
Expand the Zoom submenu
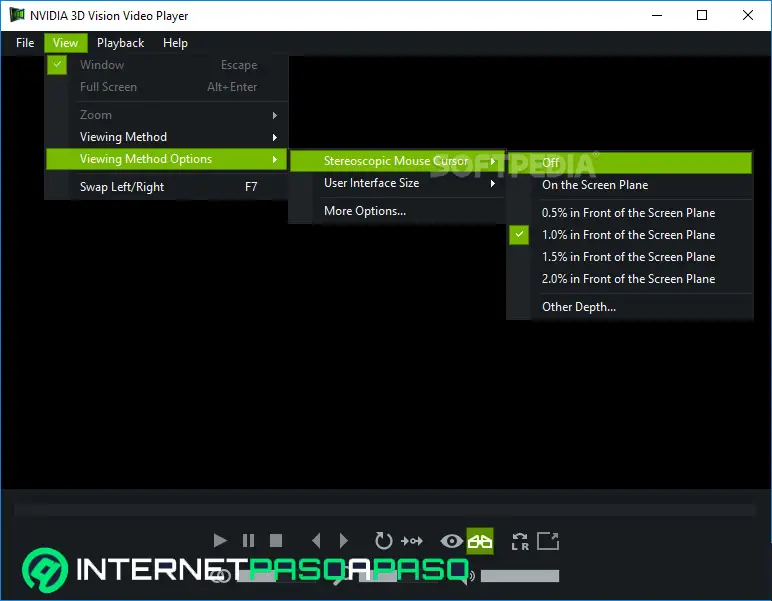pos(166,115)
